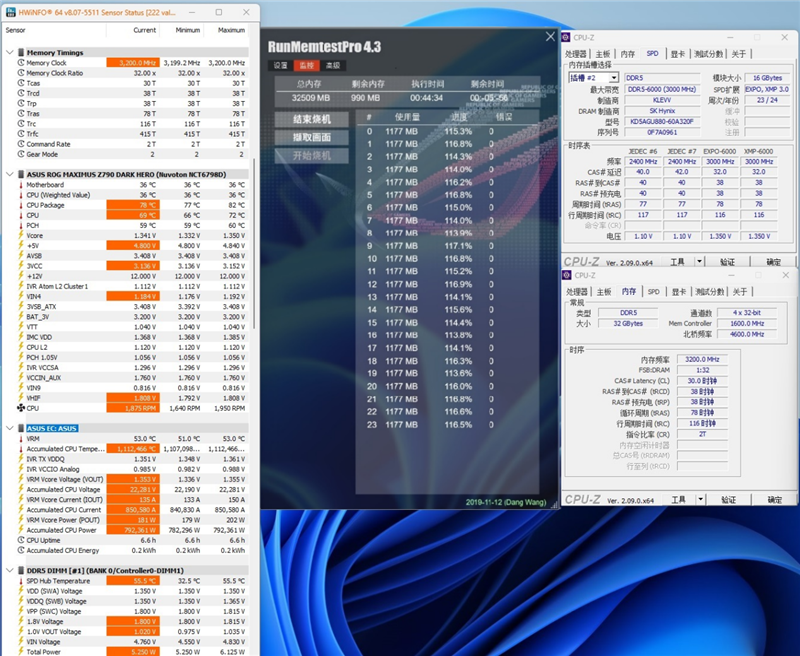The image size is (800, 656).
Task: Click the lightning icon on the +12V row
Action: click(21, 276)
